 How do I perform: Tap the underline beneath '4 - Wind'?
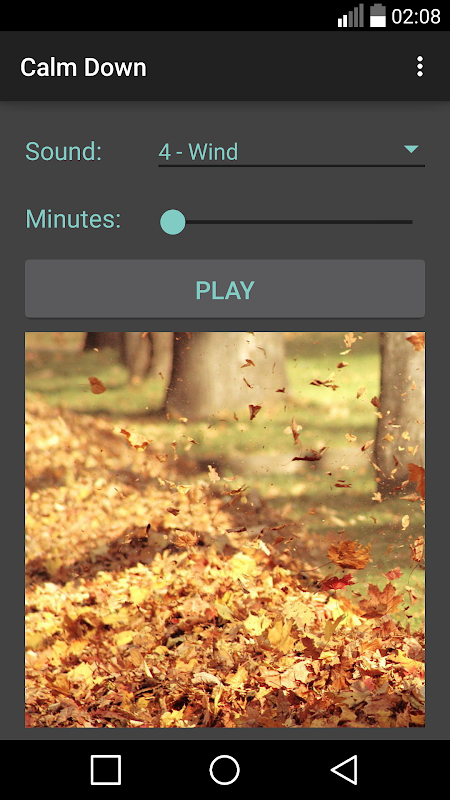291,165
